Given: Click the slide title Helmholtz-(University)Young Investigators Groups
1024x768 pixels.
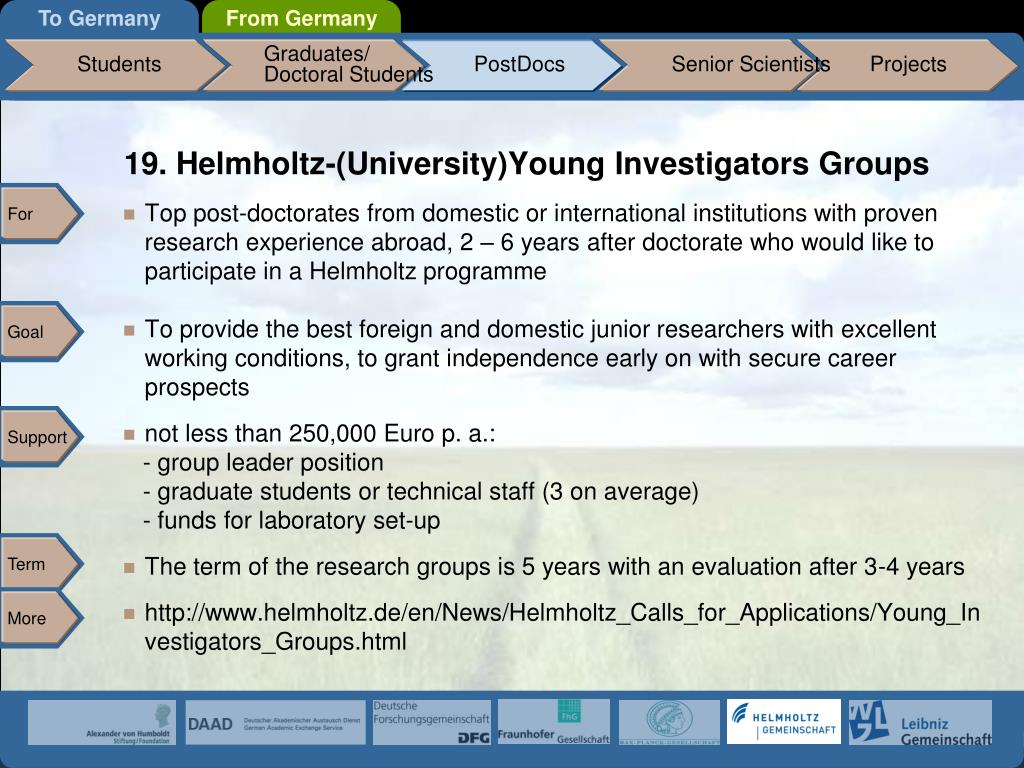Looking at the screenshot, I should pos(526,163).
